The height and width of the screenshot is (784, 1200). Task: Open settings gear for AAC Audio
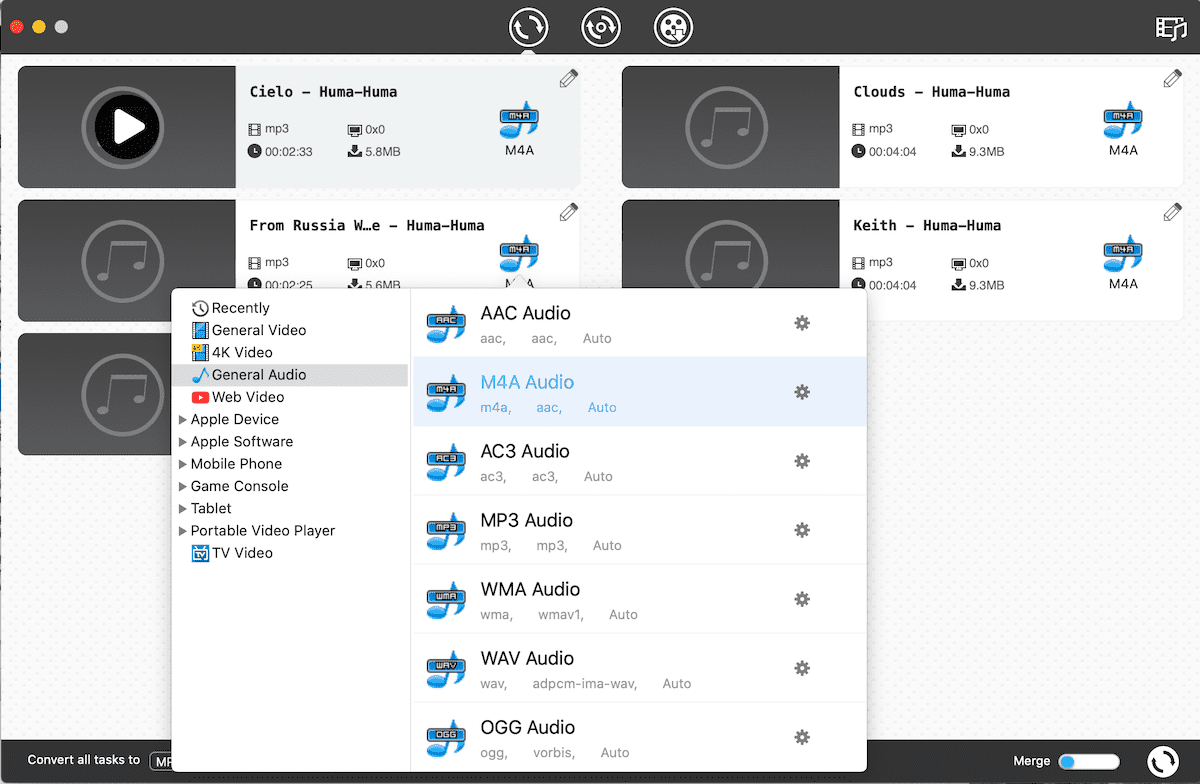point(801,323)
